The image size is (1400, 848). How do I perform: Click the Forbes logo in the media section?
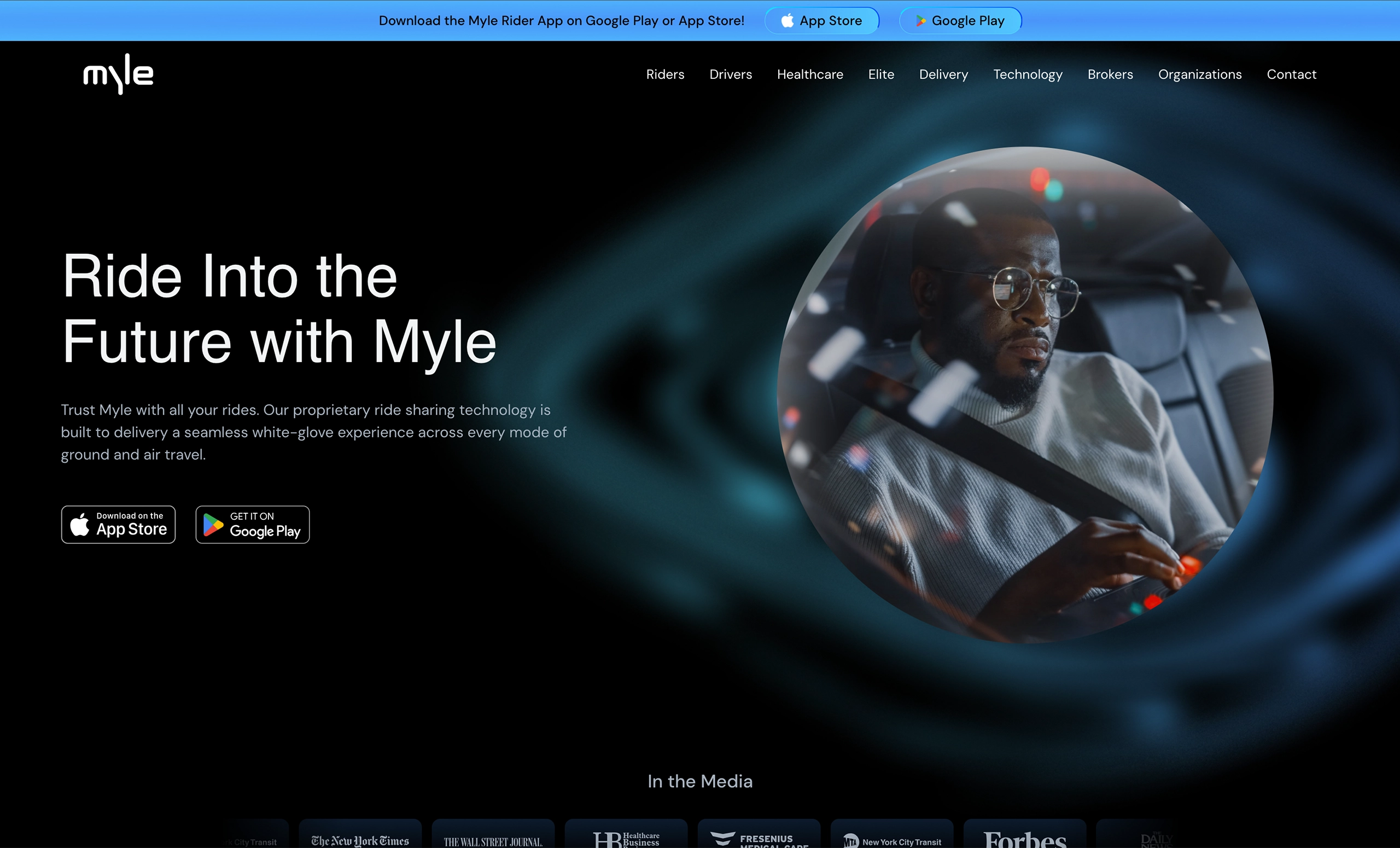[x=1024, y=840]
